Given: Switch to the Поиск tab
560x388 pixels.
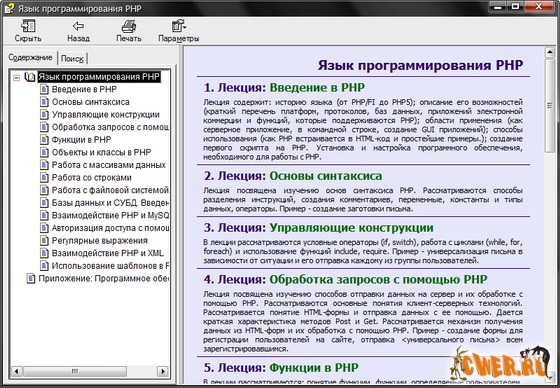Looking at the screenshot, I should pos(72,59).
